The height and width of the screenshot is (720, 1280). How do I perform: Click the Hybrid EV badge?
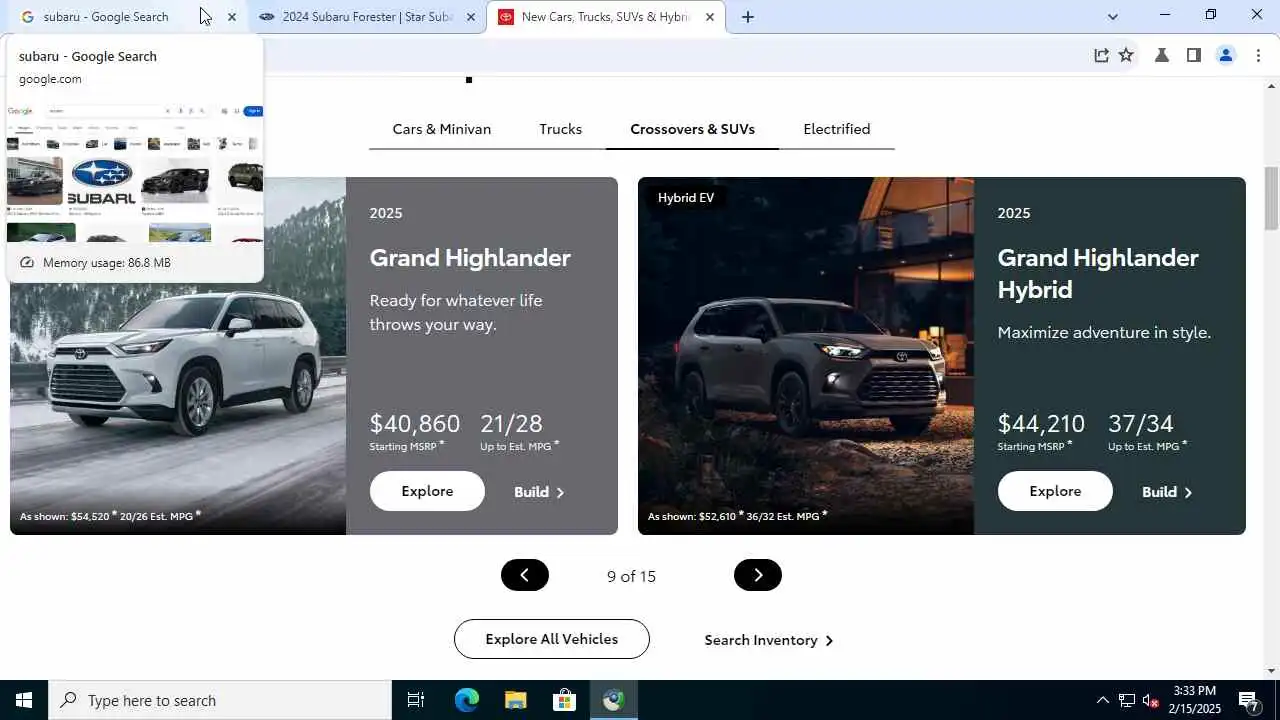pyautogui.click(x=686, y=198)
